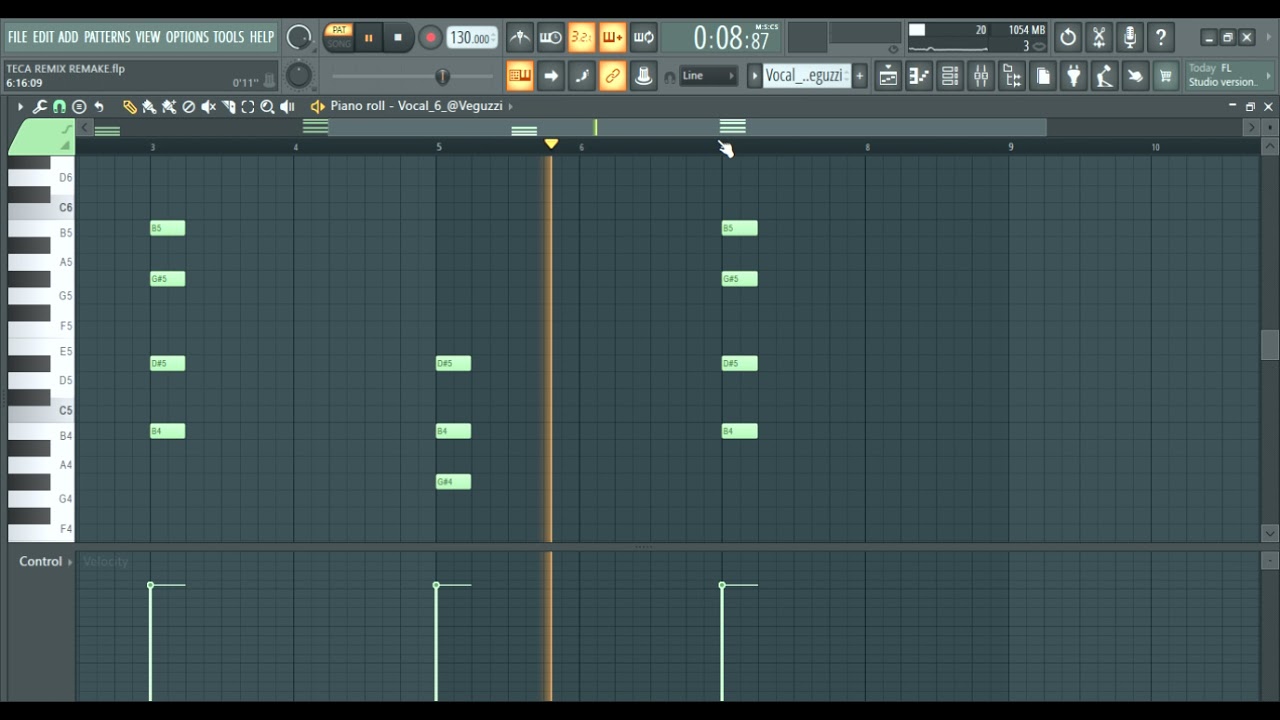
Task: Click the piano roll vertical scrollbar handle
Action: coord(1270,344)
